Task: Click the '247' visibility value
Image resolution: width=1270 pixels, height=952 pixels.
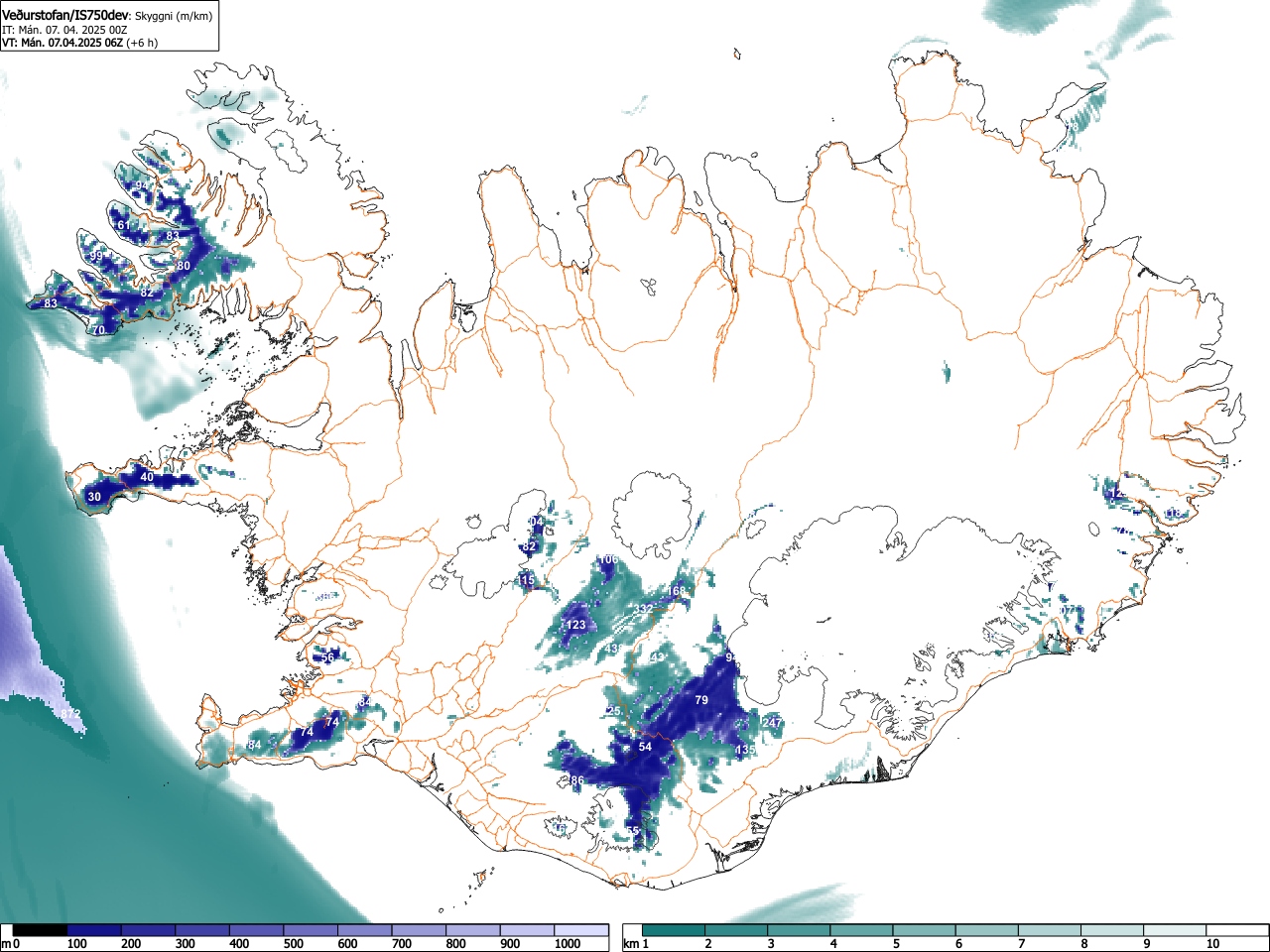Action: pos(772,723)
